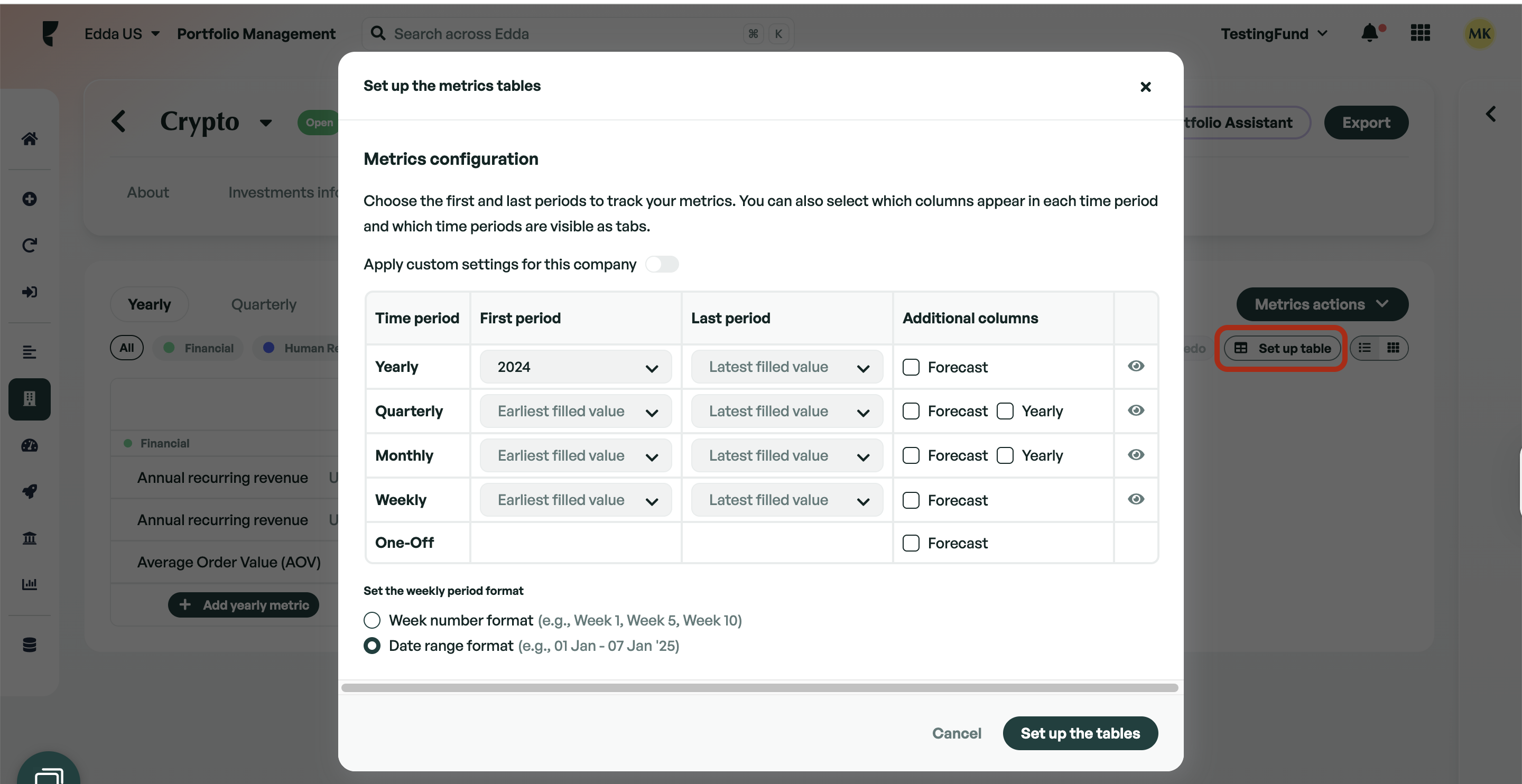Click the bar chart sidebar icon
This screenshot has height=784, width=1522.
(x=30, y=584)
